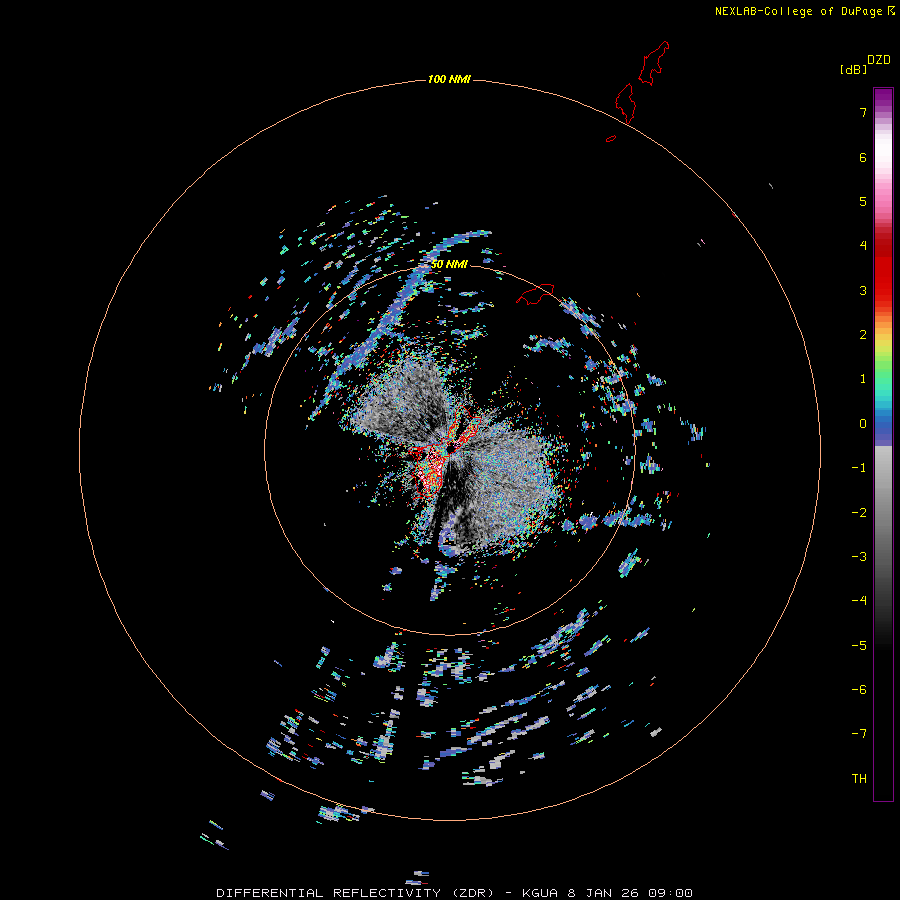The image size is (900, 900).
Task: Click the 6 value on the color scale
Action: [863, 157]
